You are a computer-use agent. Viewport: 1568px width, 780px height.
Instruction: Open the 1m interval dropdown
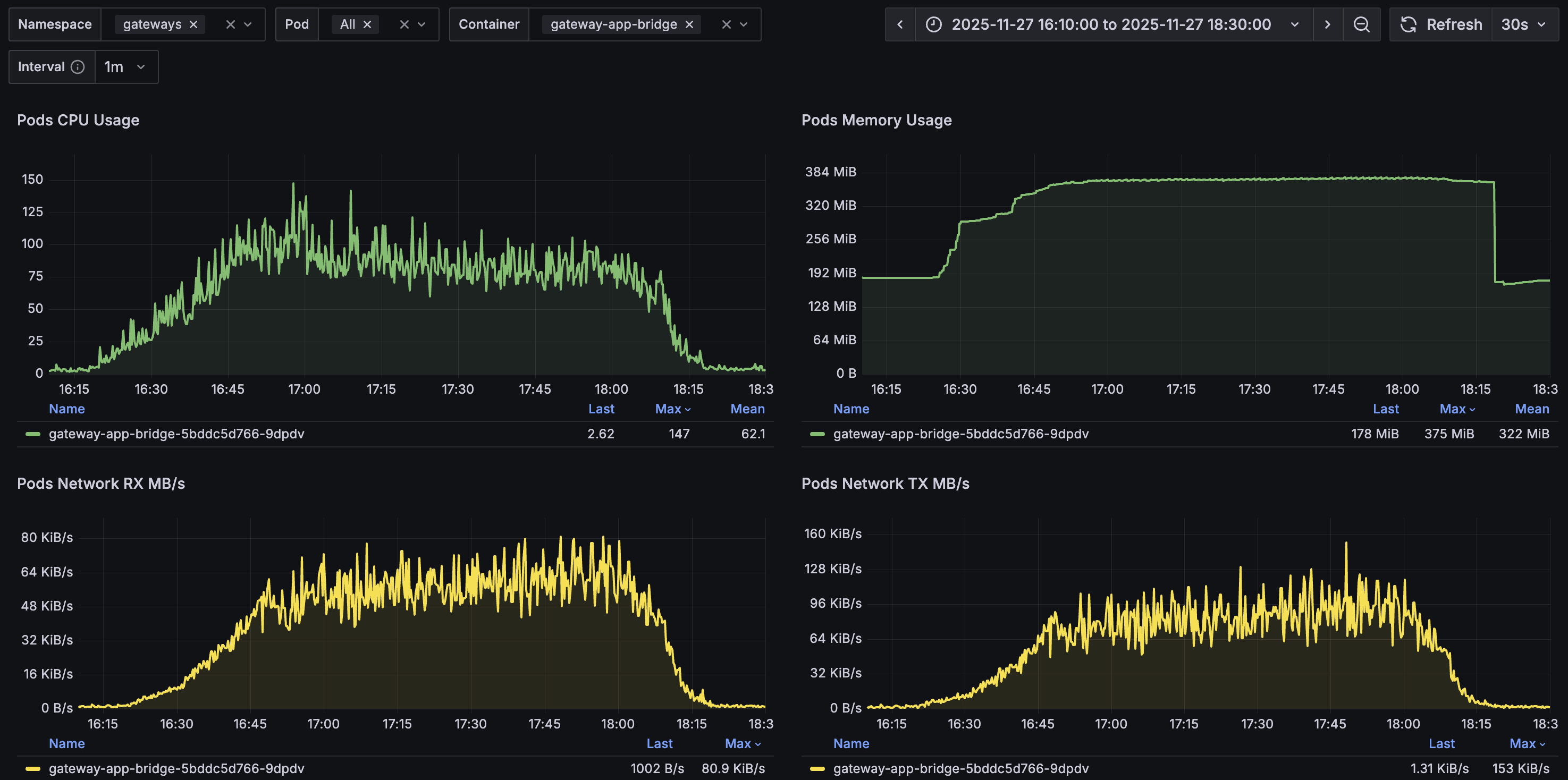pos(125,67)
